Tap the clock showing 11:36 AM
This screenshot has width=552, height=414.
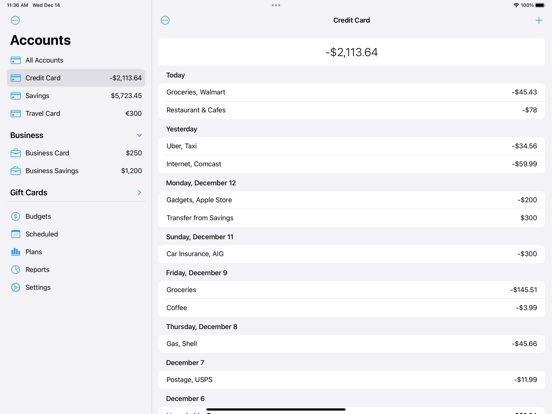[17, 5]
